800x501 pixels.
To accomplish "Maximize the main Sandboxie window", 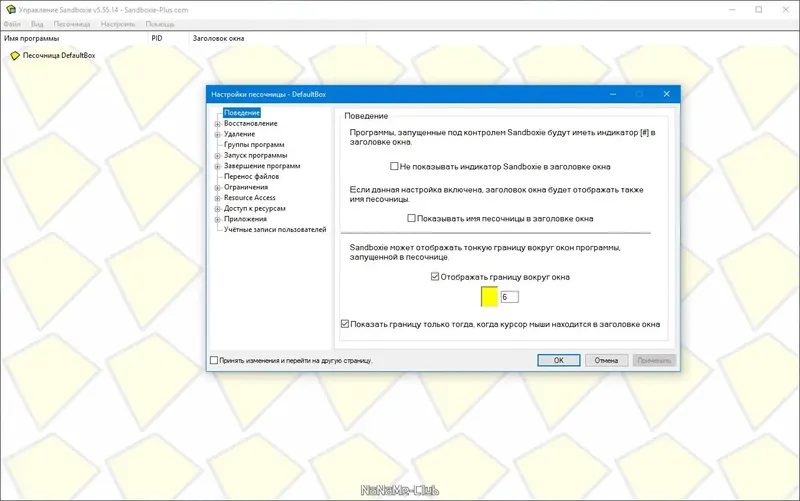I will click(x=759, y=10).
